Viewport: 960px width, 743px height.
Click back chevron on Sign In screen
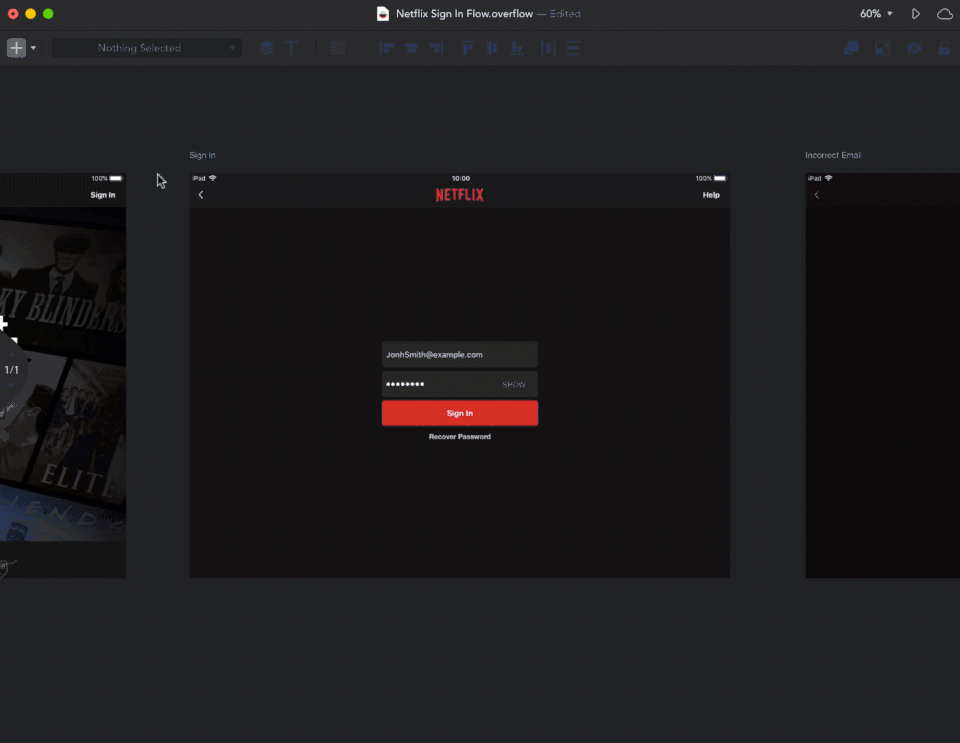pos(201,195)
